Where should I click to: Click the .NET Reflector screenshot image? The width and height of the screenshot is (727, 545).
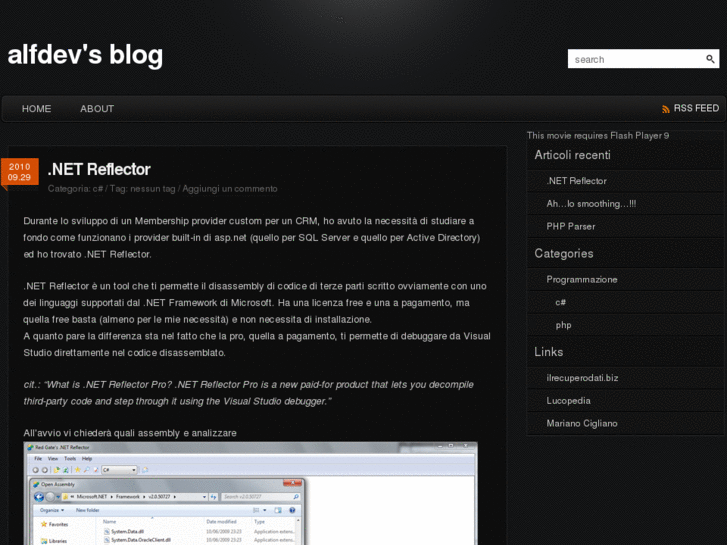click(x=250, y=493)
